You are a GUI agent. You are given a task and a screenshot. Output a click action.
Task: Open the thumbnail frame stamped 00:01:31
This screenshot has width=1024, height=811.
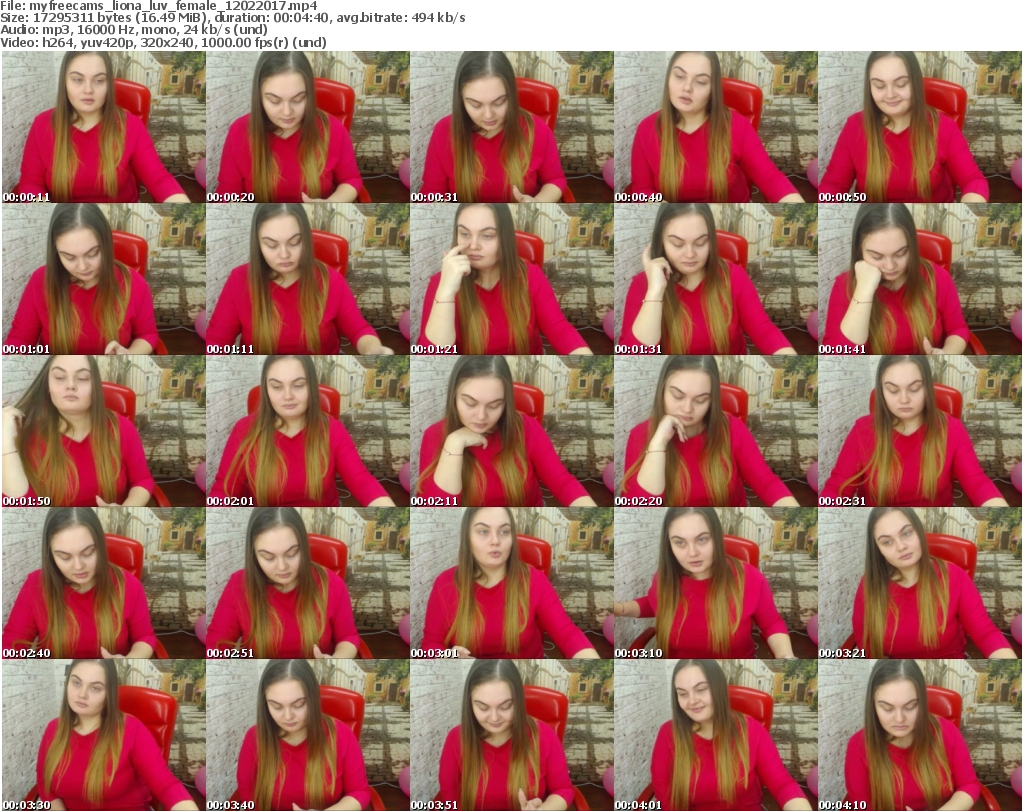click(x=716, y=279)
